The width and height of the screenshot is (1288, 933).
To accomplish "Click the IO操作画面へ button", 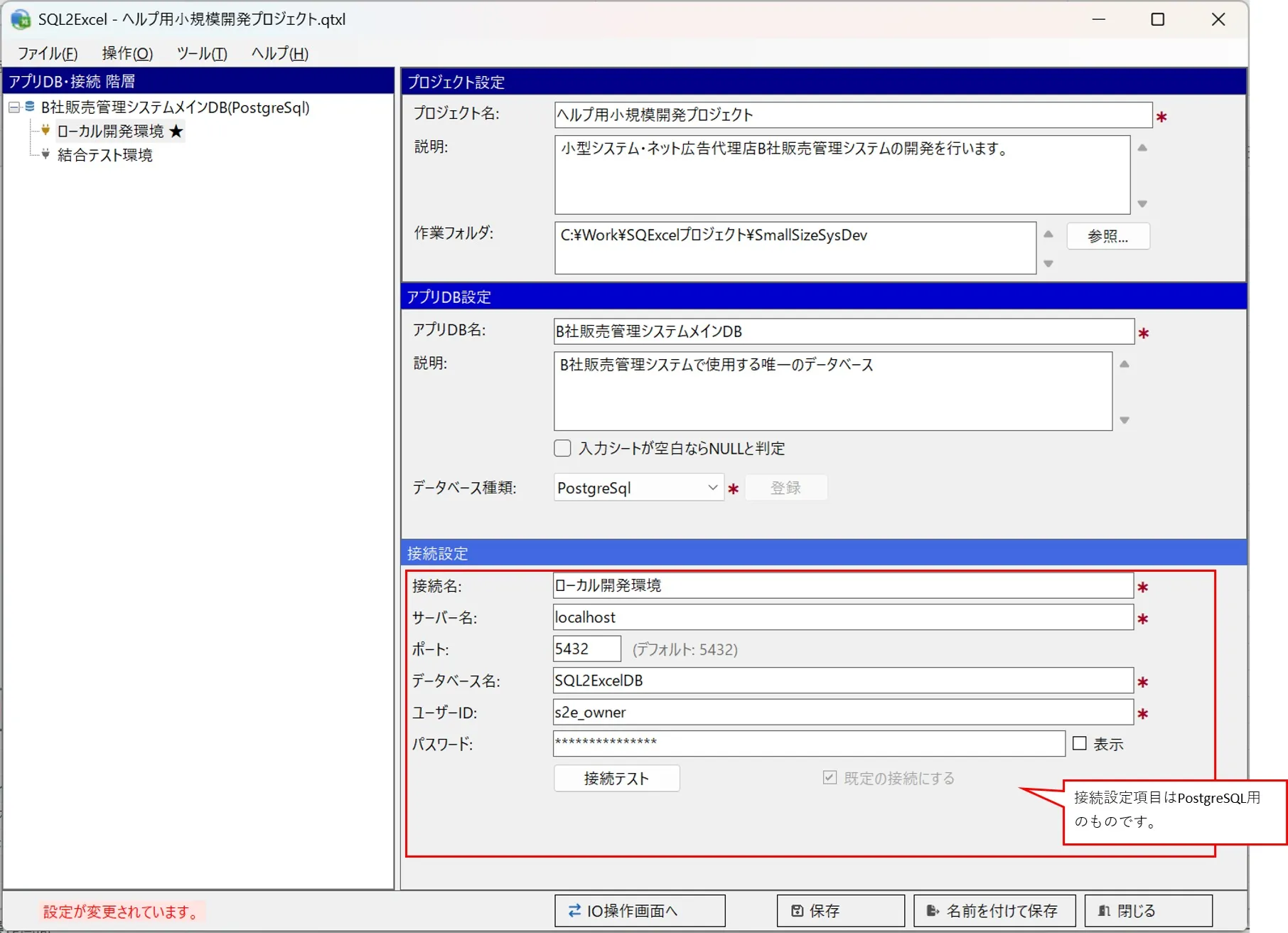I will pyautogui.click(x=640, y=910).
